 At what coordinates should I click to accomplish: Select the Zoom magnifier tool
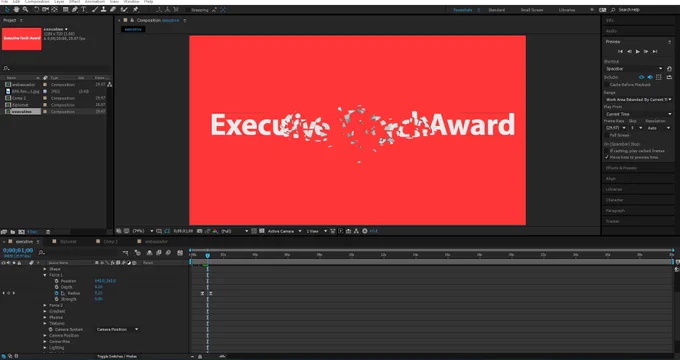pos(26,10)
